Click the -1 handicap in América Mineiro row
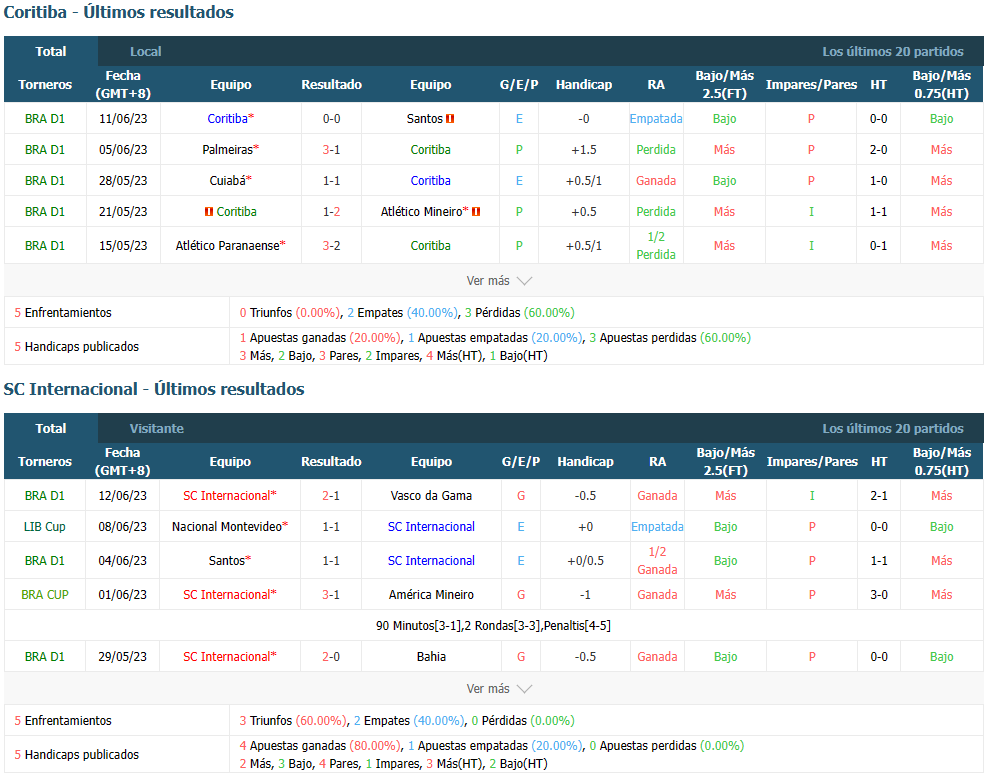Screen dimensions: 992x780 coord(585,595)
